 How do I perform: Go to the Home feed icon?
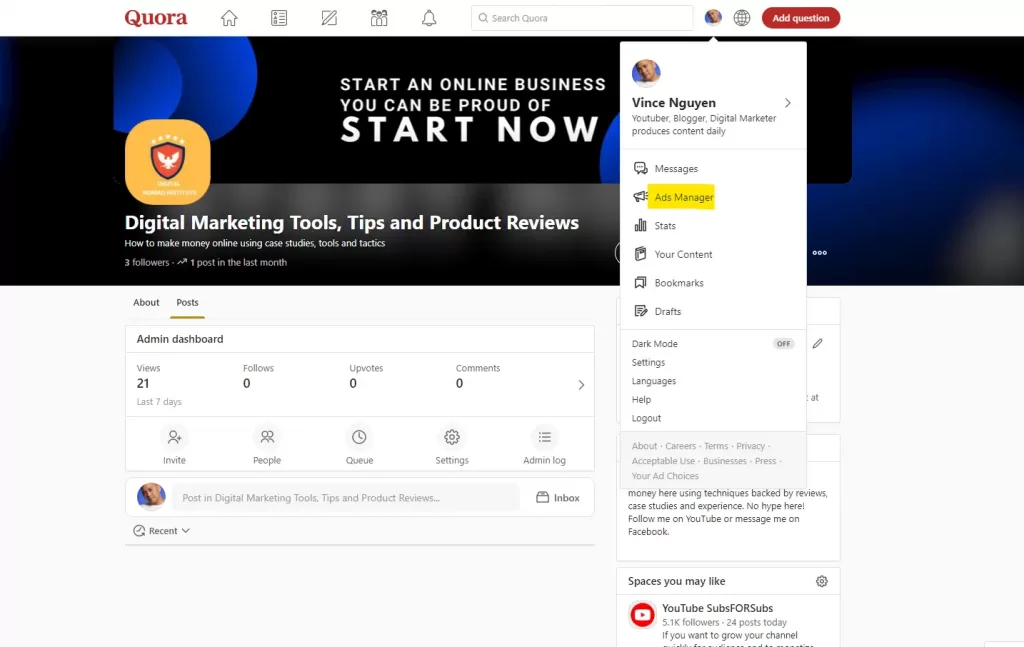229,18
